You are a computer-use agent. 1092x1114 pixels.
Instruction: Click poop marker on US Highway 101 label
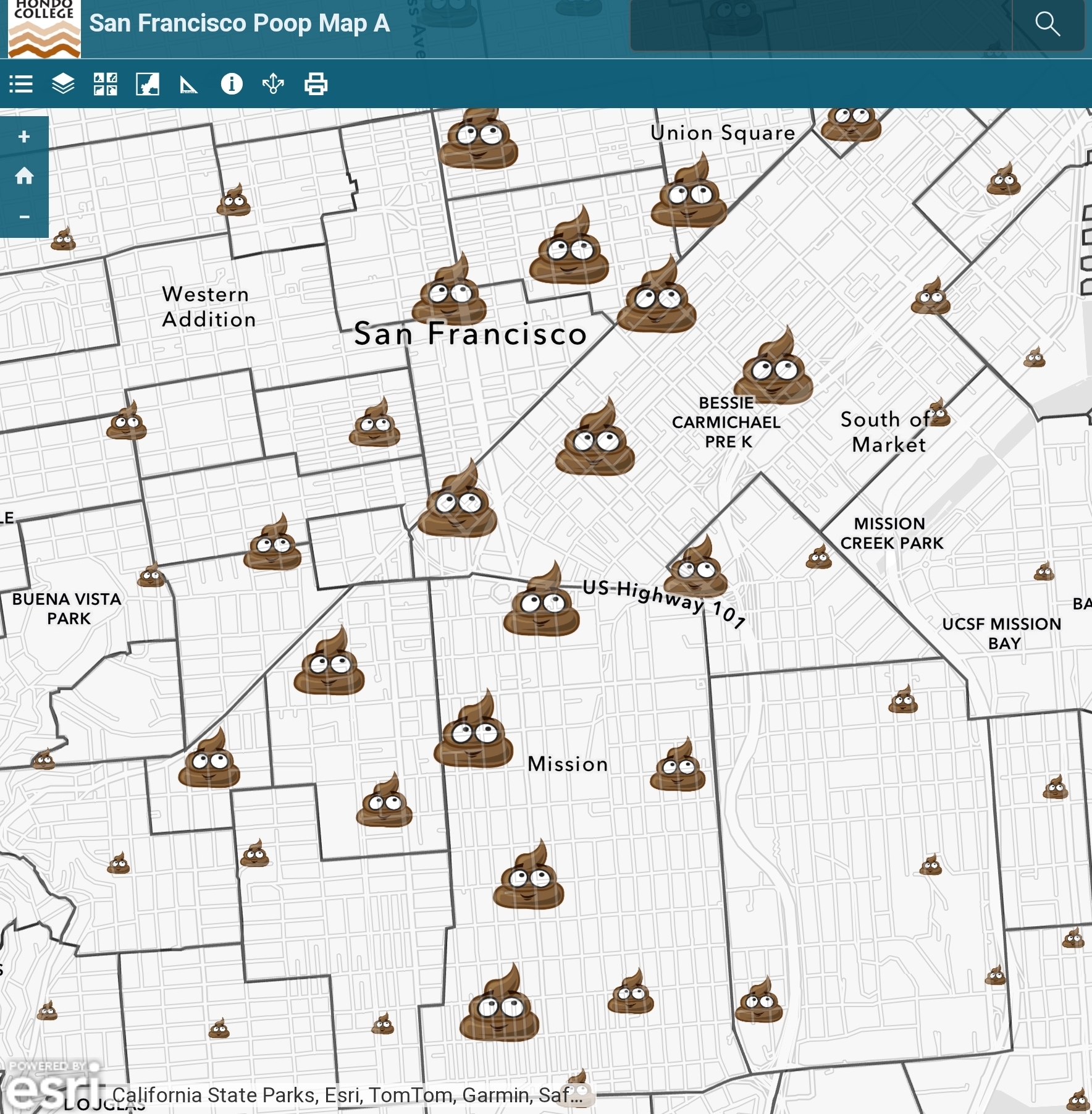pos(697,567)
